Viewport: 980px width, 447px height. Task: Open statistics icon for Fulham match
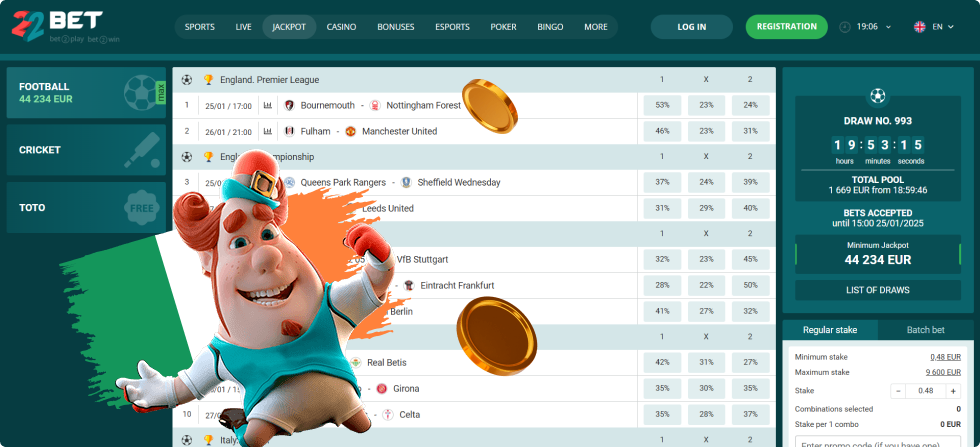click(268, 131)
